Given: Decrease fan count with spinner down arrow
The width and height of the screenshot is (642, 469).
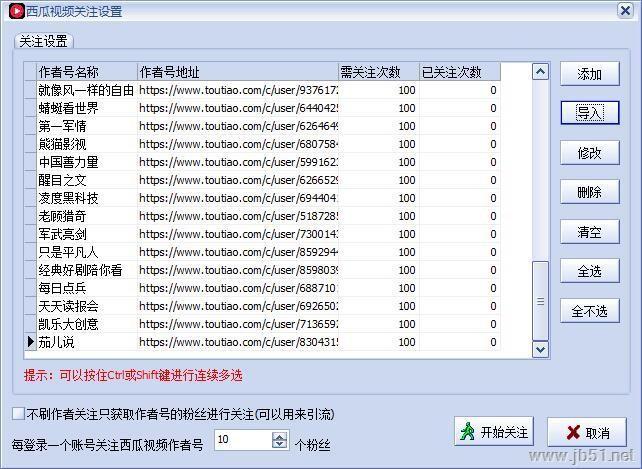Looking at the screenshot, I should (x=280, y=445).
